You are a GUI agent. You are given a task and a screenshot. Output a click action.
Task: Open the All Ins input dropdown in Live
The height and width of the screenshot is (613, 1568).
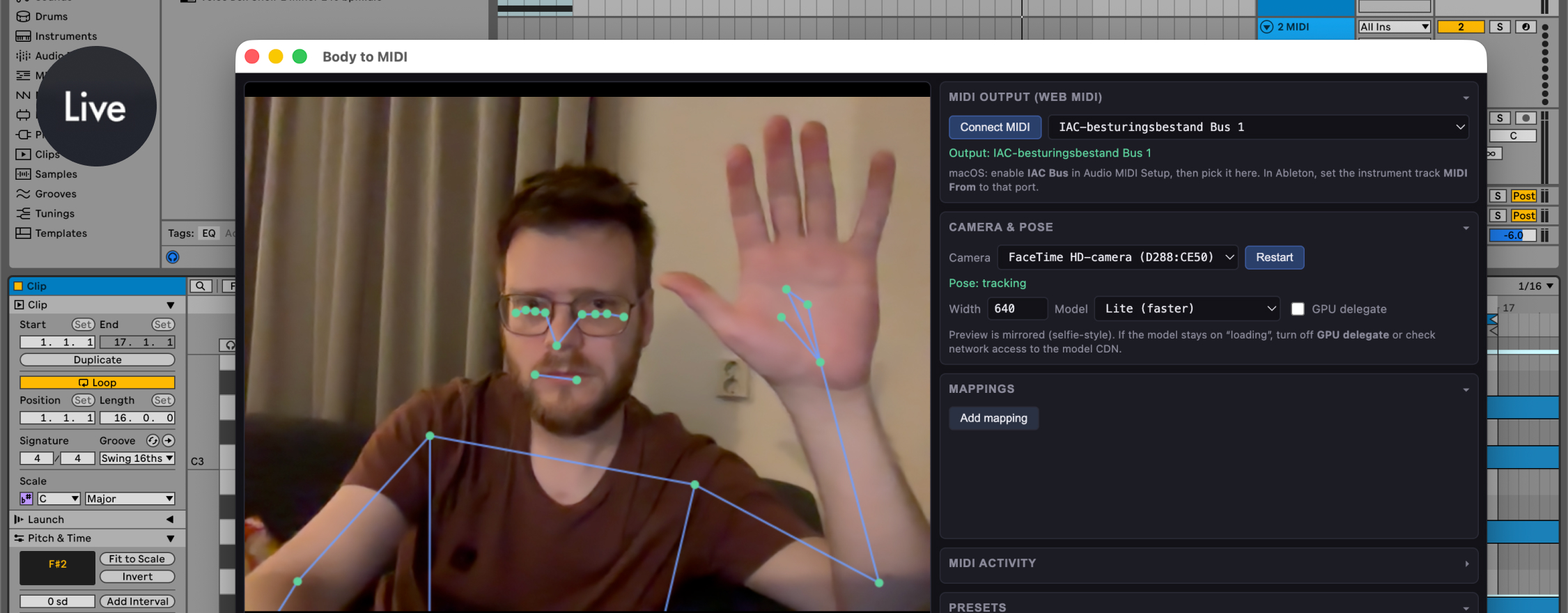pyautogui.click(x=1395, y=27)
